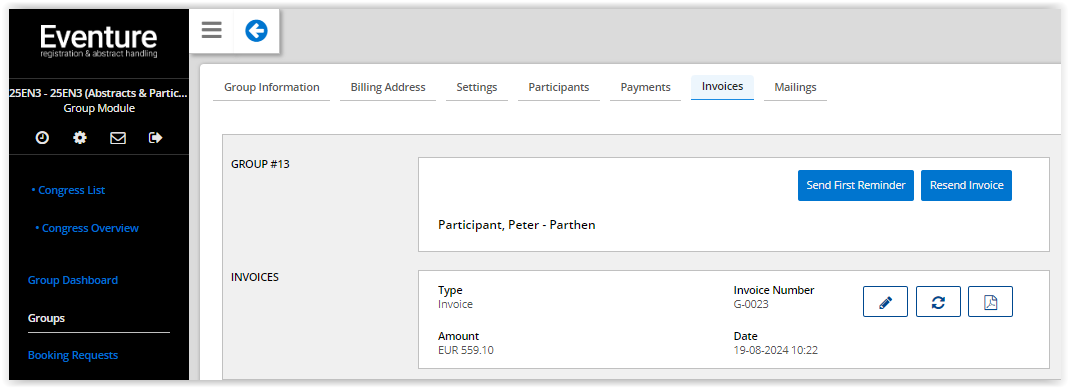Click the clock icon in sidebar

tap(42, 138)
